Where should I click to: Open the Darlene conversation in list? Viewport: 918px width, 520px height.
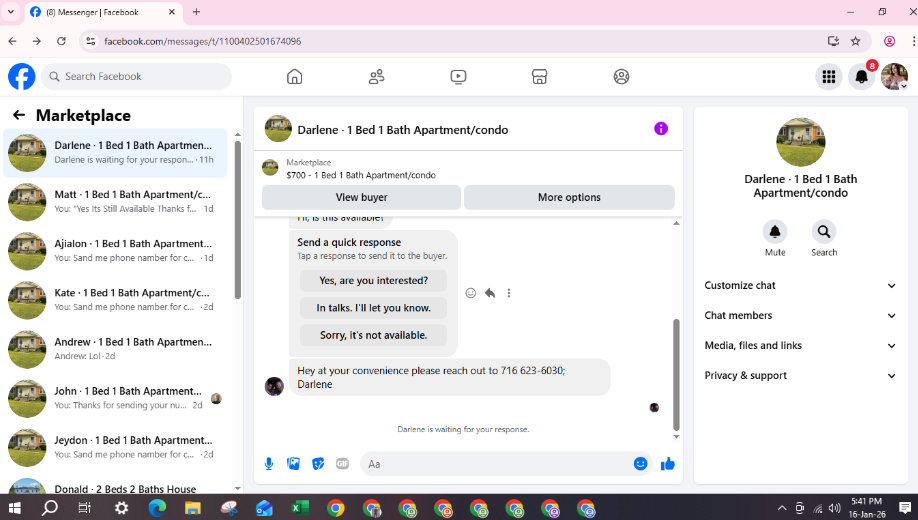[x=115, y=152]
